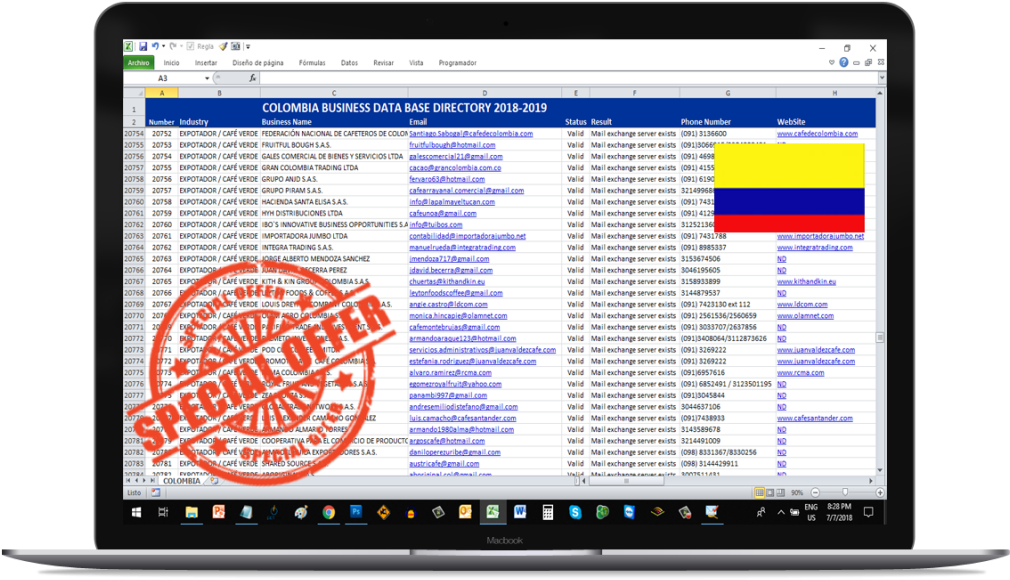Viewport: 1010px width, 580px height.
Task: Open the Fórmulas ribbon tab
Action: pyautogui.click(x=312, y=63)
